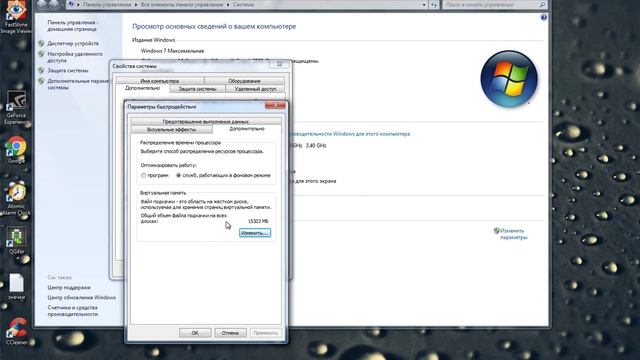This screenshot has height=360, width=640.
Task: Click 'Изменить...' virtual memory button
Action: click(x=255, y=233)
